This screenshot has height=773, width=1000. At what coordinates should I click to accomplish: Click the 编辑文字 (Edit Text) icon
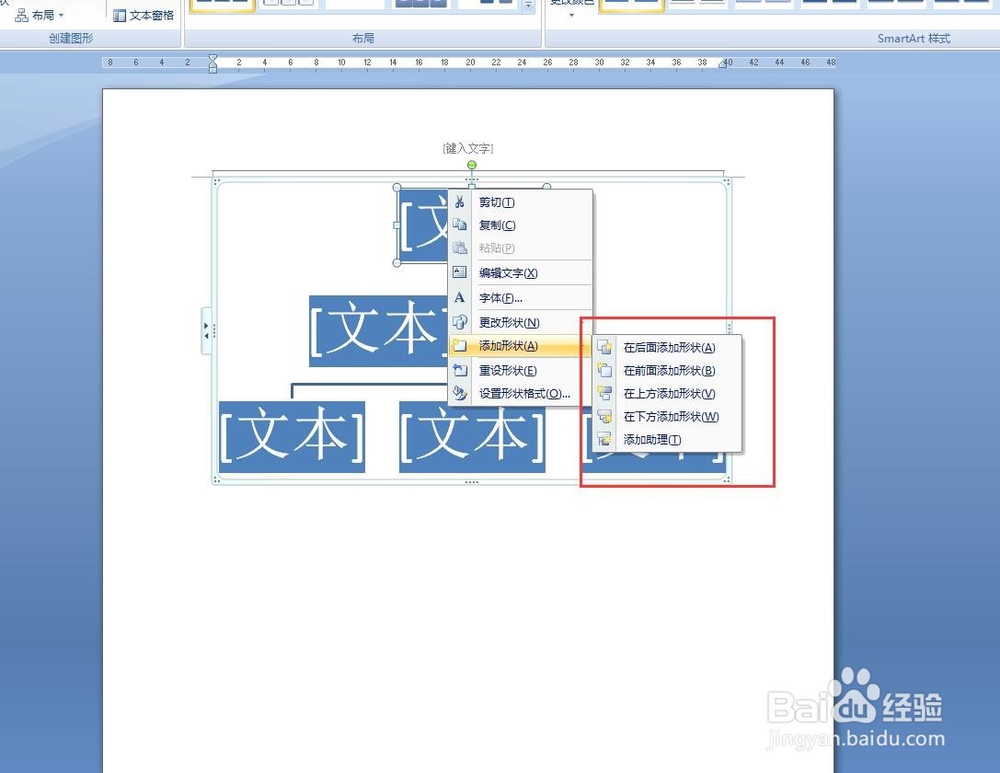457,272
